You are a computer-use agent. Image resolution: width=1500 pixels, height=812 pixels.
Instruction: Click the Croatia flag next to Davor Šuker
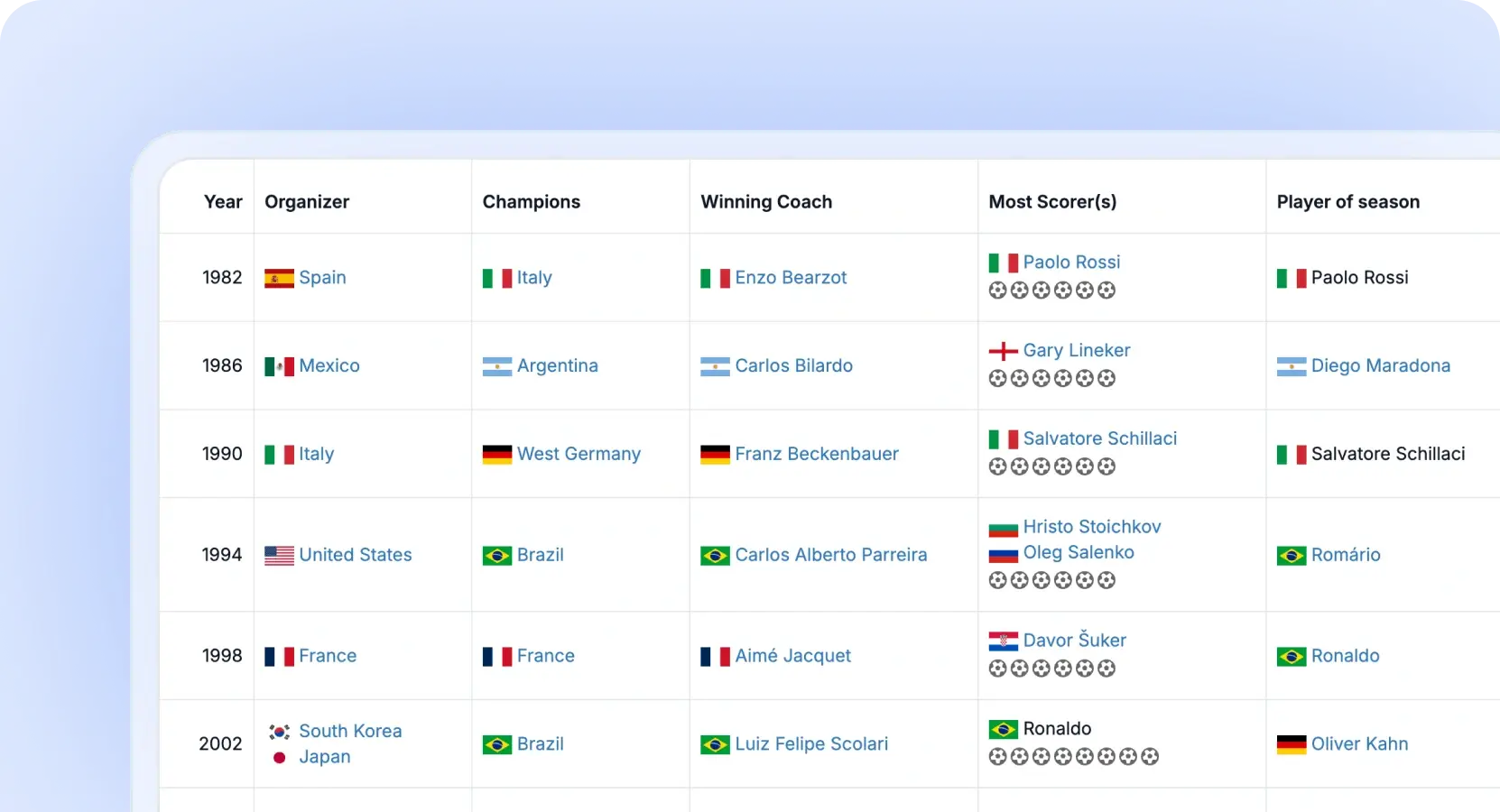click(x=1003, y=641)
